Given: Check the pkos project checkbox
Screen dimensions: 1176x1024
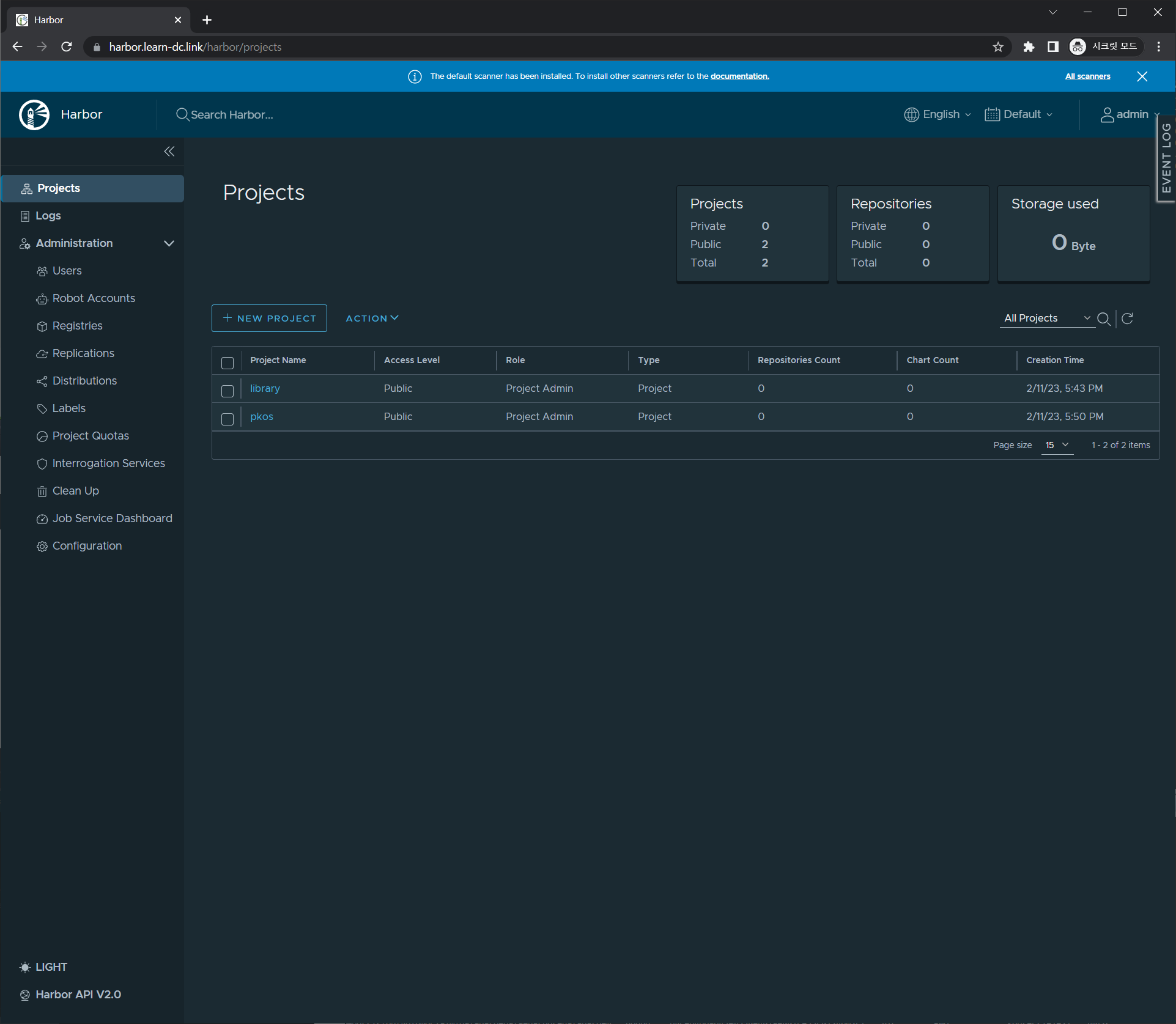Looking at the screenshot, I should 227,419.
